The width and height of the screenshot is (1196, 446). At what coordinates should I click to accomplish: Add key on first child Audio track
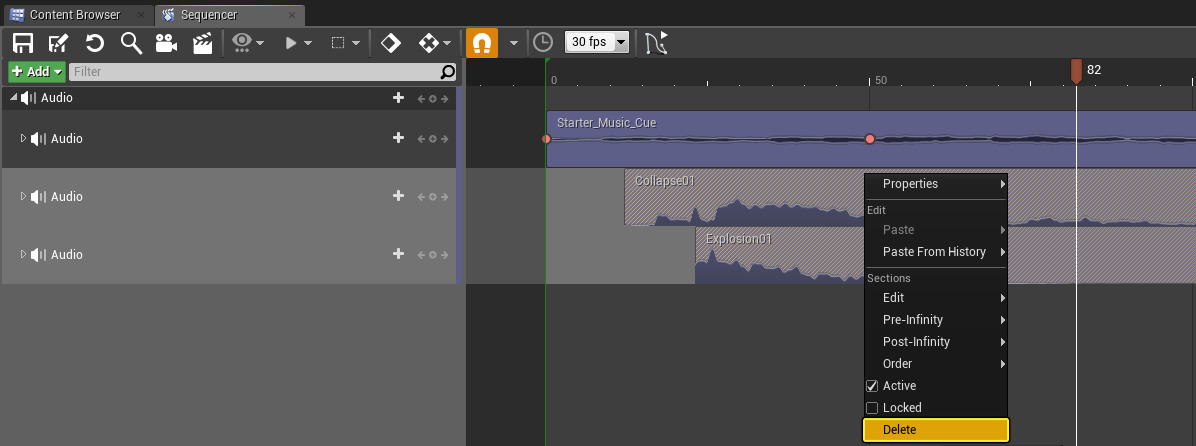click(432, 139)
